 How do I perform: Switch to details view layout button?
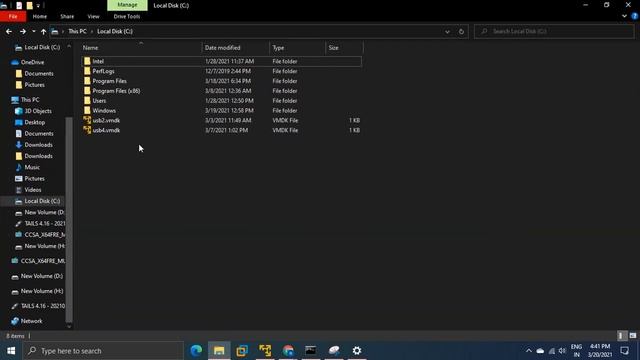(621, 336)
